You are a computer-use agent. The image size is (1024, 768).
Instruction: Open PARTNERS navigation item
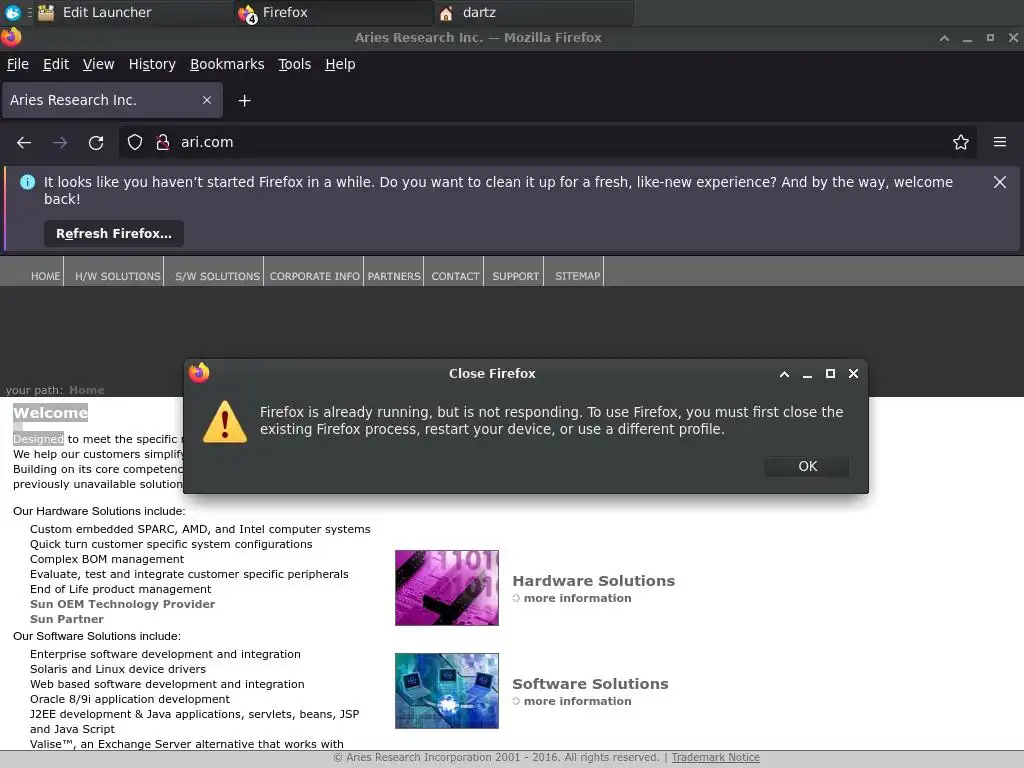click(x=394, y=276)
